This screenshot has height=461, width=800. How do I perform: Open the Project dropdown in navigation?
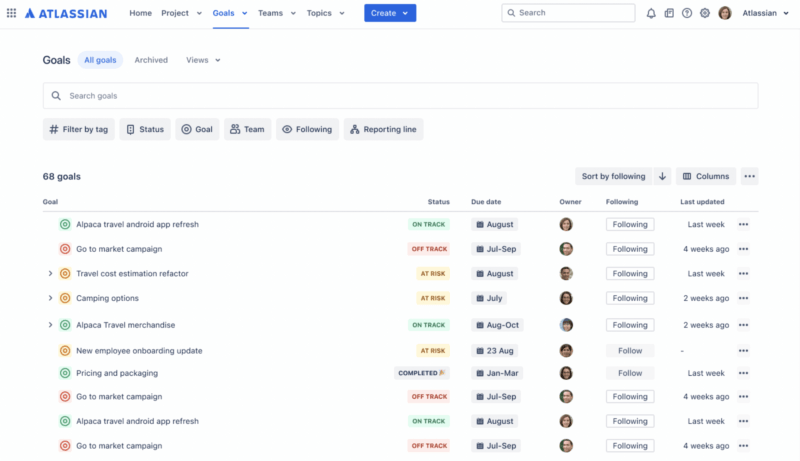coord(182,13)
